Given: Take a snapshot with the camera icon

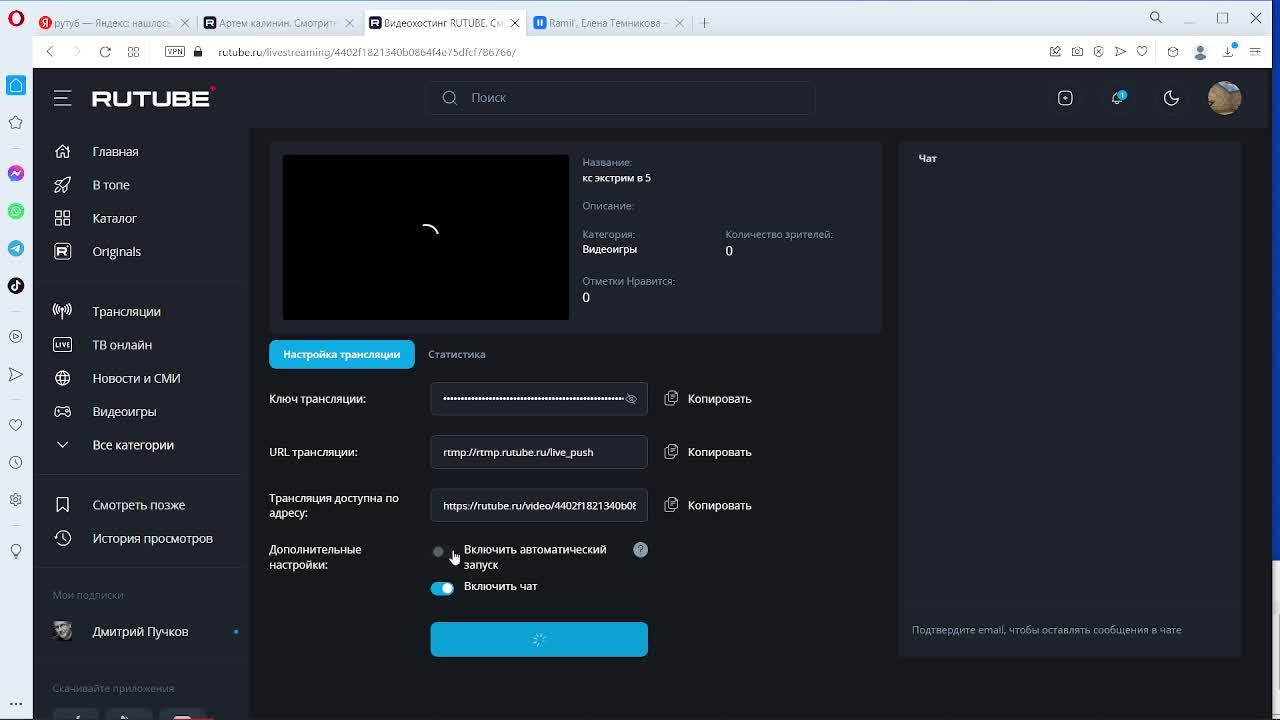Looking at the screenshot, I should (1077, 52).
